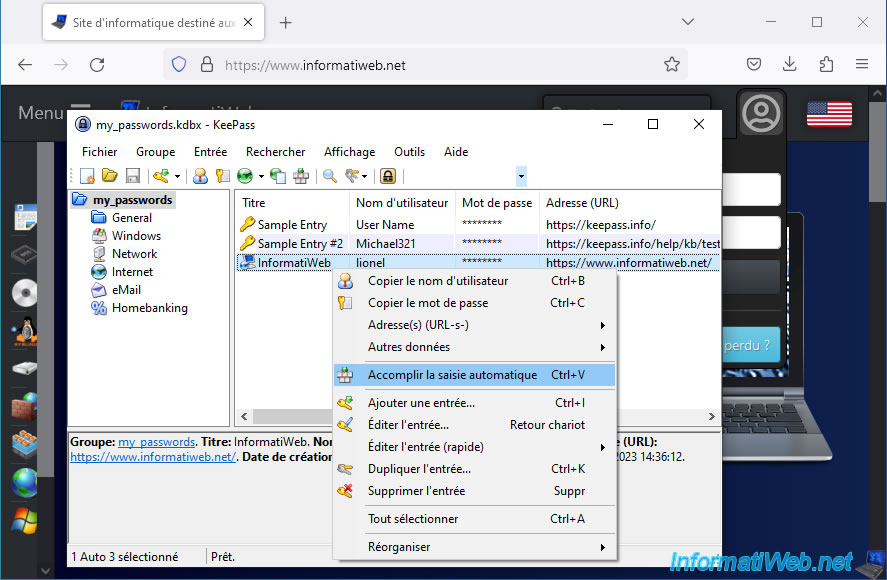The height and width of the screenshot is (580, 887).
Task: Click the New database toolbar icon
Action: click(x=87, y=176)
